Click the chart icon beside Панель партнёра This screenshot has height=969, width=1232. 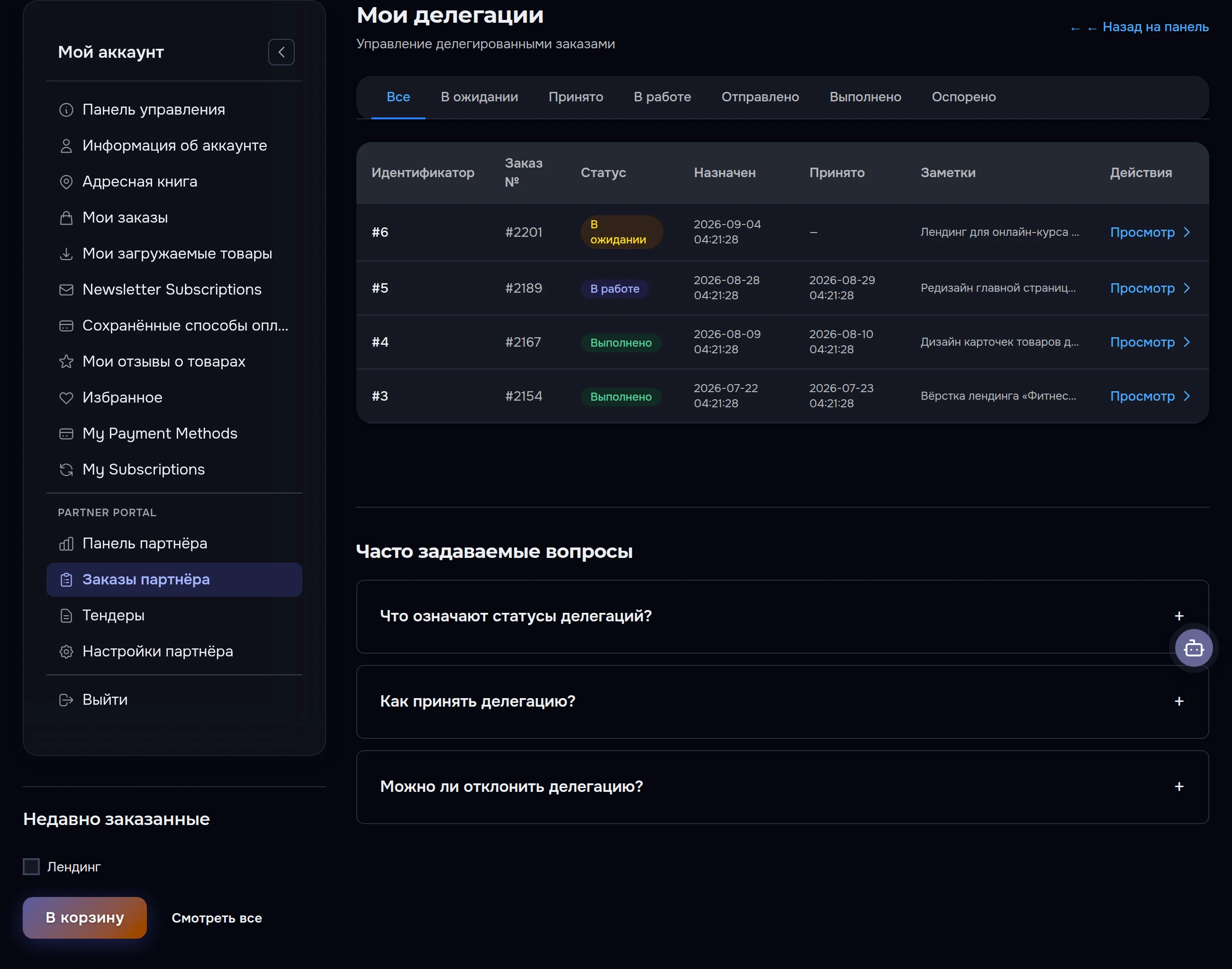click(66, 544)
